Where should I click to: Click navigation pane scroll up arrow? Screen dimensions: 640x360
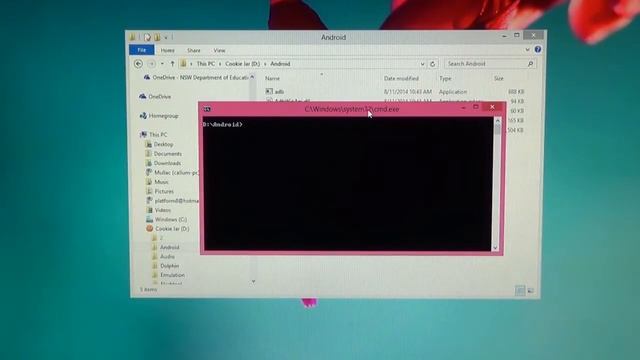pyautogui.click(x=253, y=77)
